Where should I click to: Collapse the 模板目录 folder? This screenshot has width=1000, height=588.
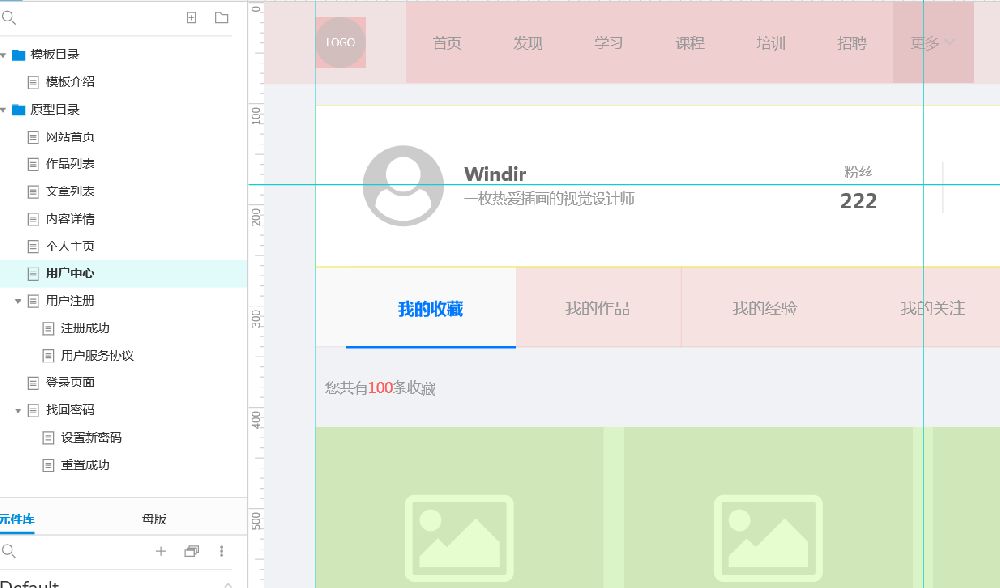8,54
